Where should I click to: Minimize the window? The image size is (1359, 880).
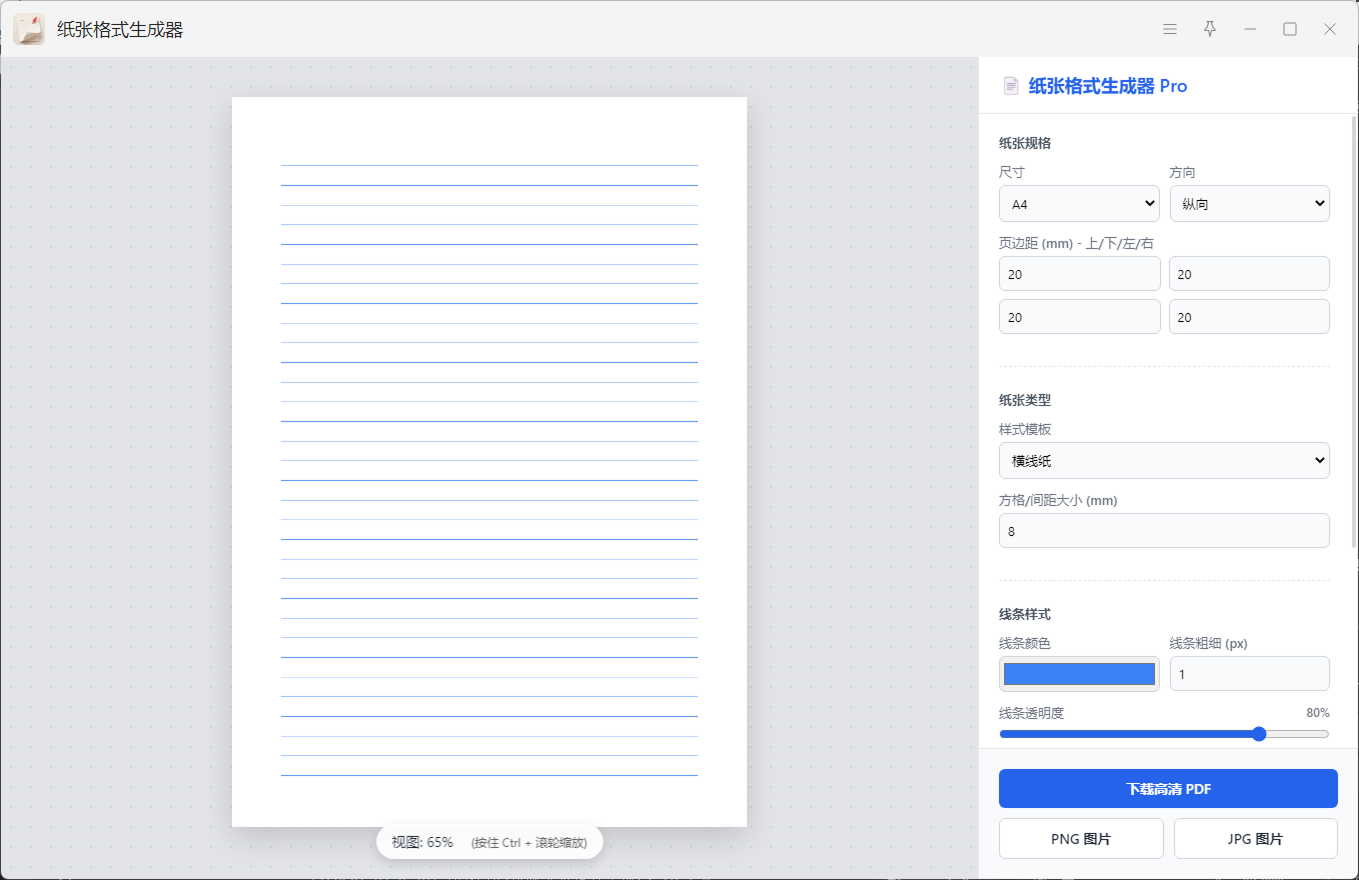point(1250,29)
